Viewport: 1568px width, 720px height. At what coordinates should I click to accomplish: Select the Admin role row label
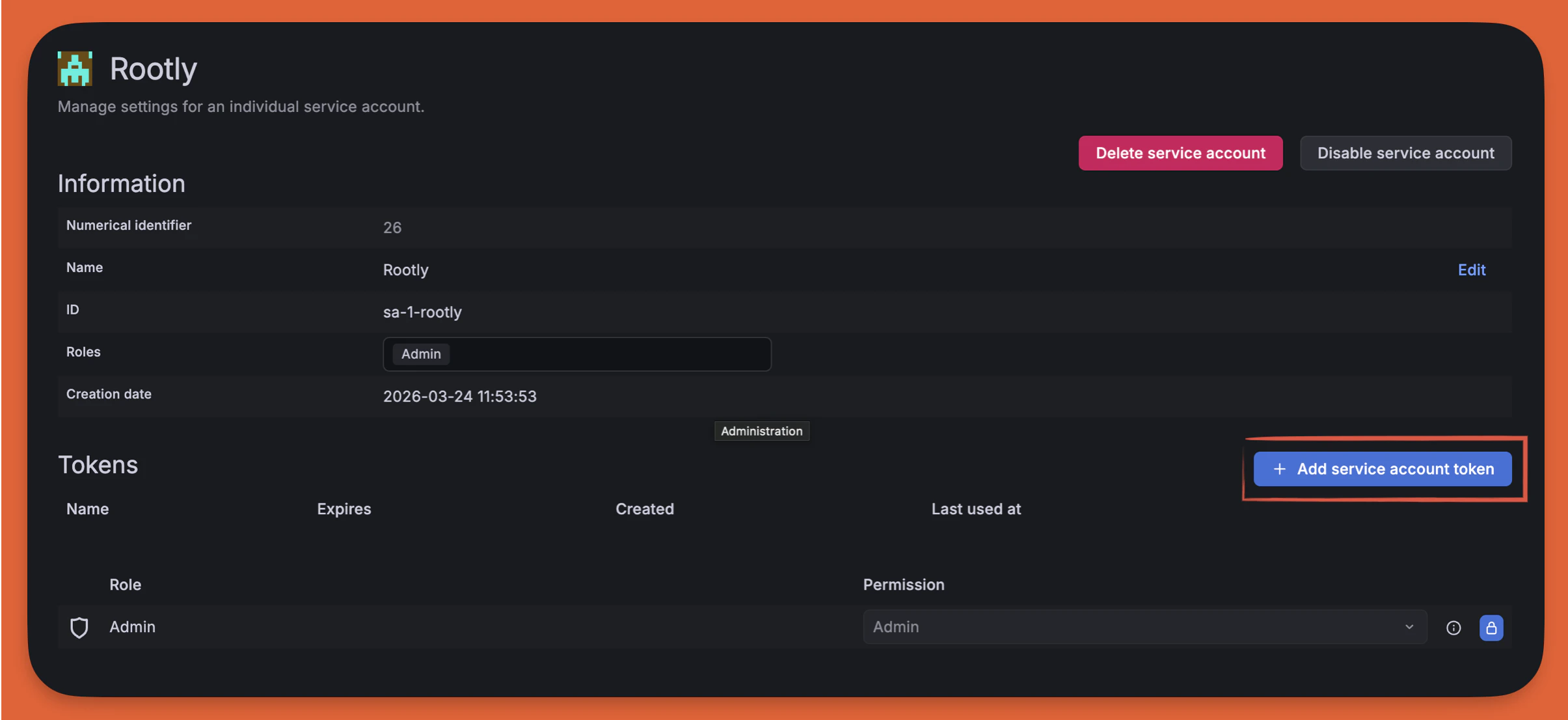(132, 627)
